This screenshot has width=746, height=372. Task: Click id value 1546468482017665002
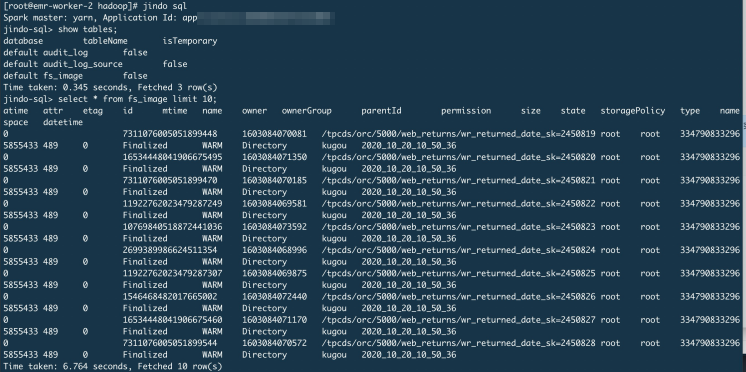[x=170, y=297]
